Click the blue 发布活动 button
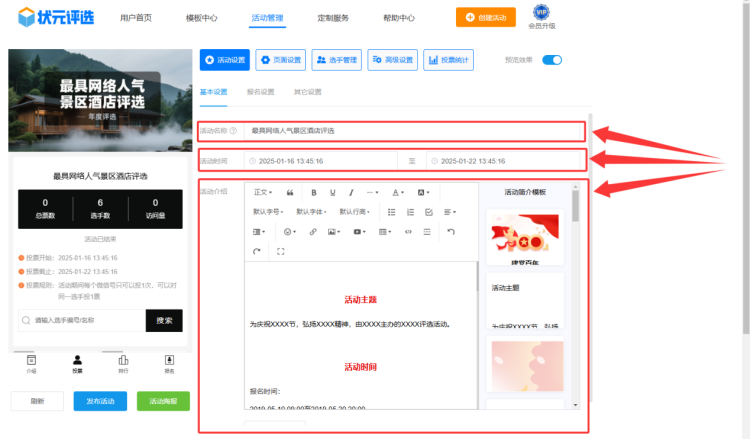The height and width of the screenshot is (439, 750). [x=100, y=401]
